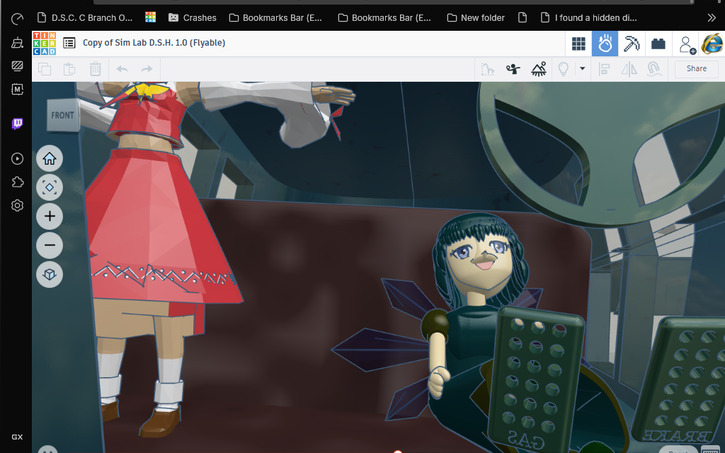The width and height of the screenshot is (725, 453).
Task: Click the boxed M icon in the sidebar
Action: (17, 89)
